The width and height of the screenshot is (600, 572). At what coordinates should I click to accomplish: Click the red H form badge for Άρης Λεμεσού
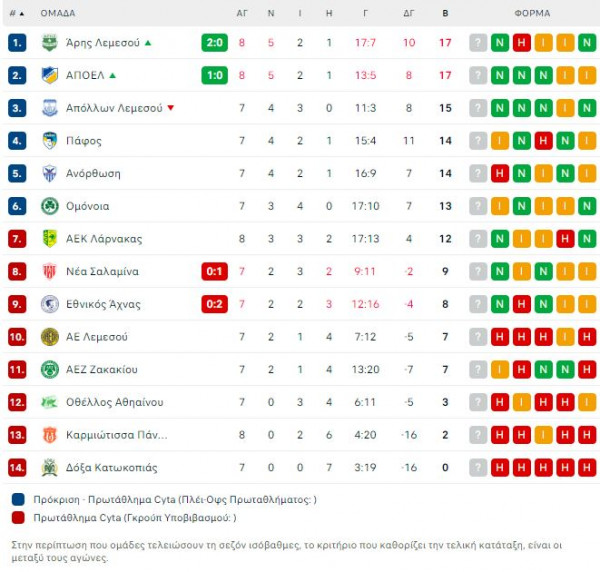522,42
